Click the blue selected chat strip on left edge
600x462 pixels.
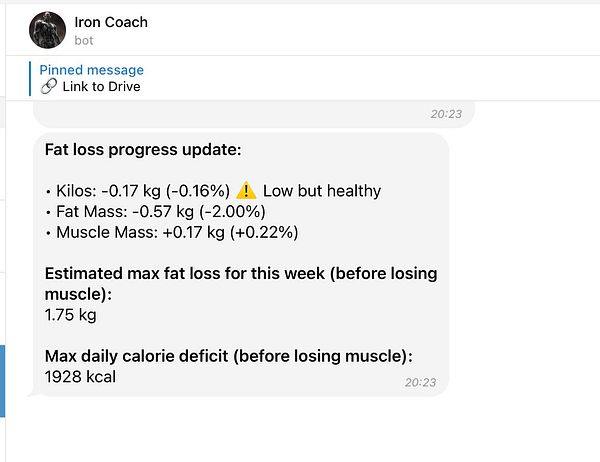[x=2, y=380]
